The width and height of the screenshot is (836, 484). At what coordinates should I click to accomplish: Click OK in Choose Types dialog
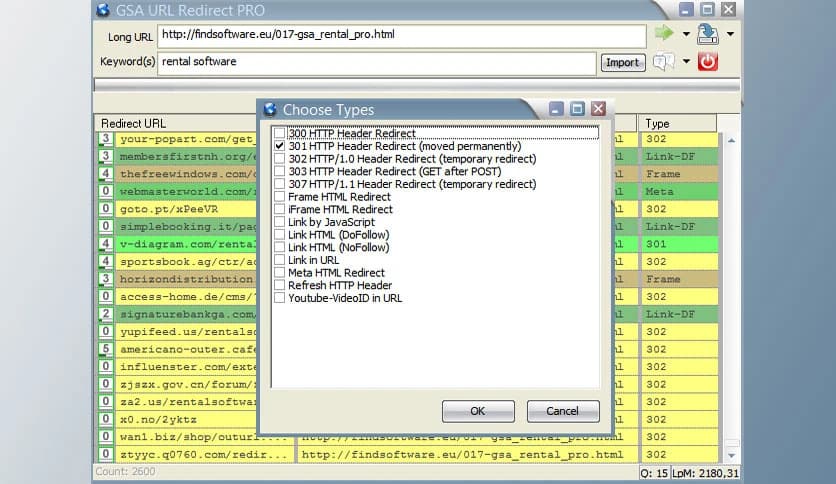478,411
